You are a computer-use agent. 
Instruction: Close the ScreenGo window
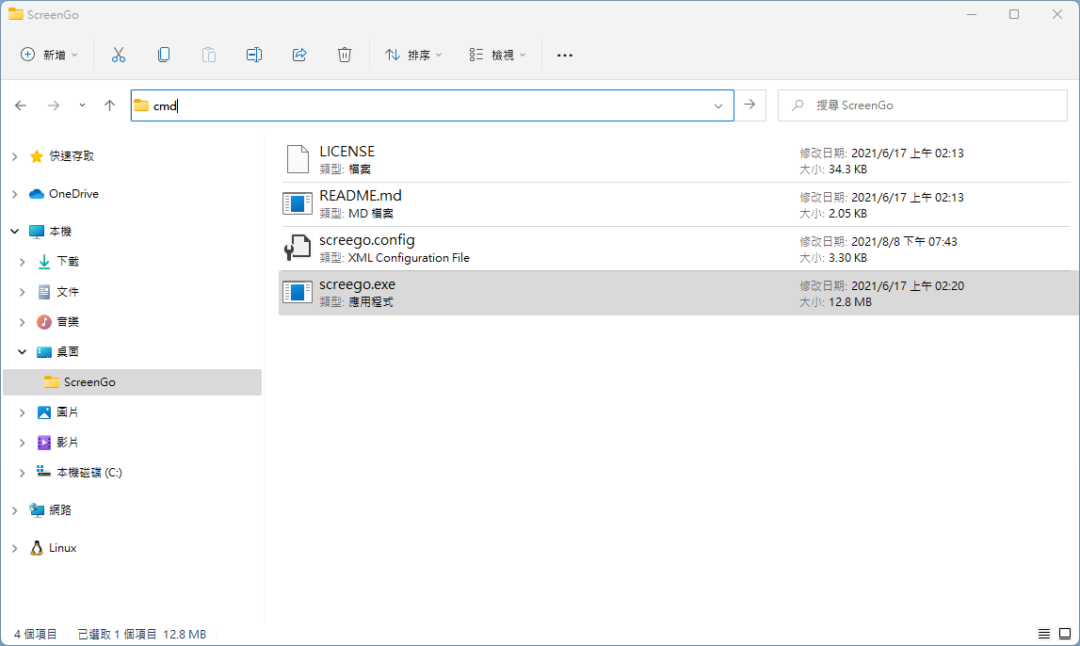(x=1057, y=14)
